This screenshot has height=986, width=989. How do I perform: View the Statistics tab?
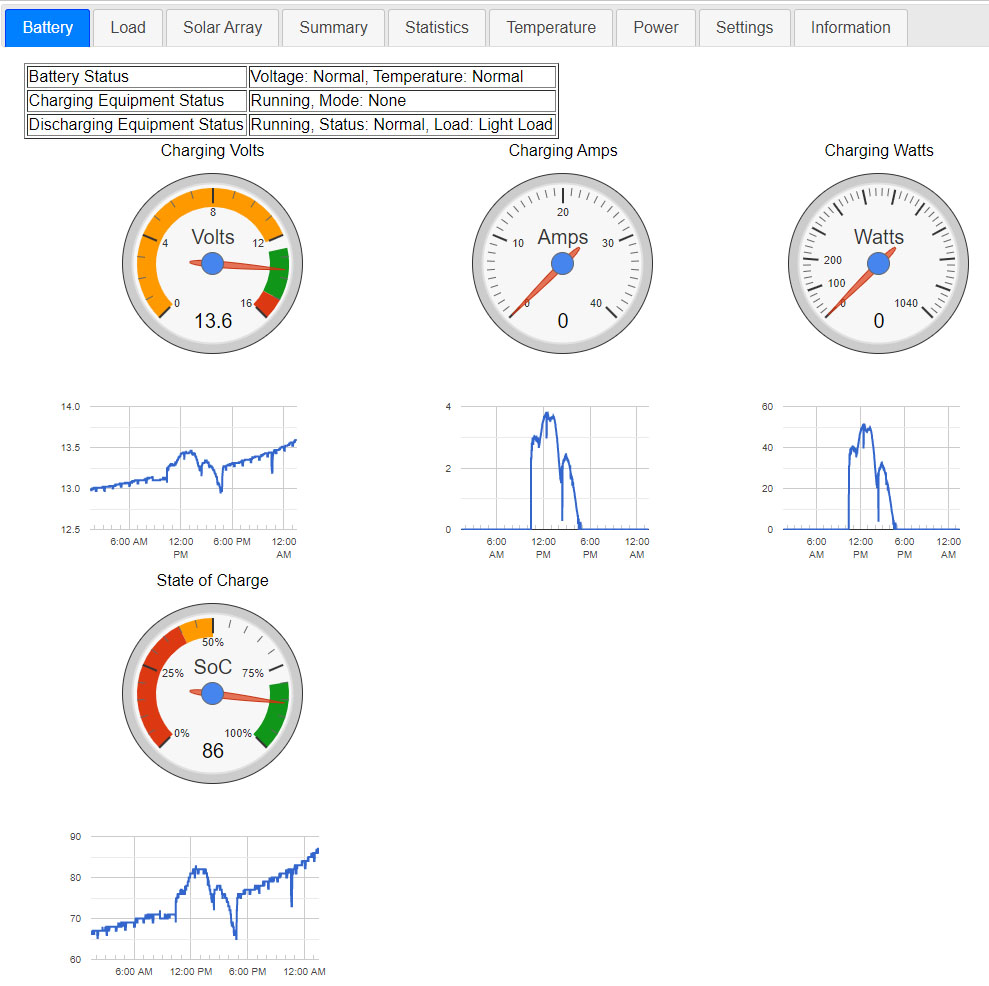point(436,28)
